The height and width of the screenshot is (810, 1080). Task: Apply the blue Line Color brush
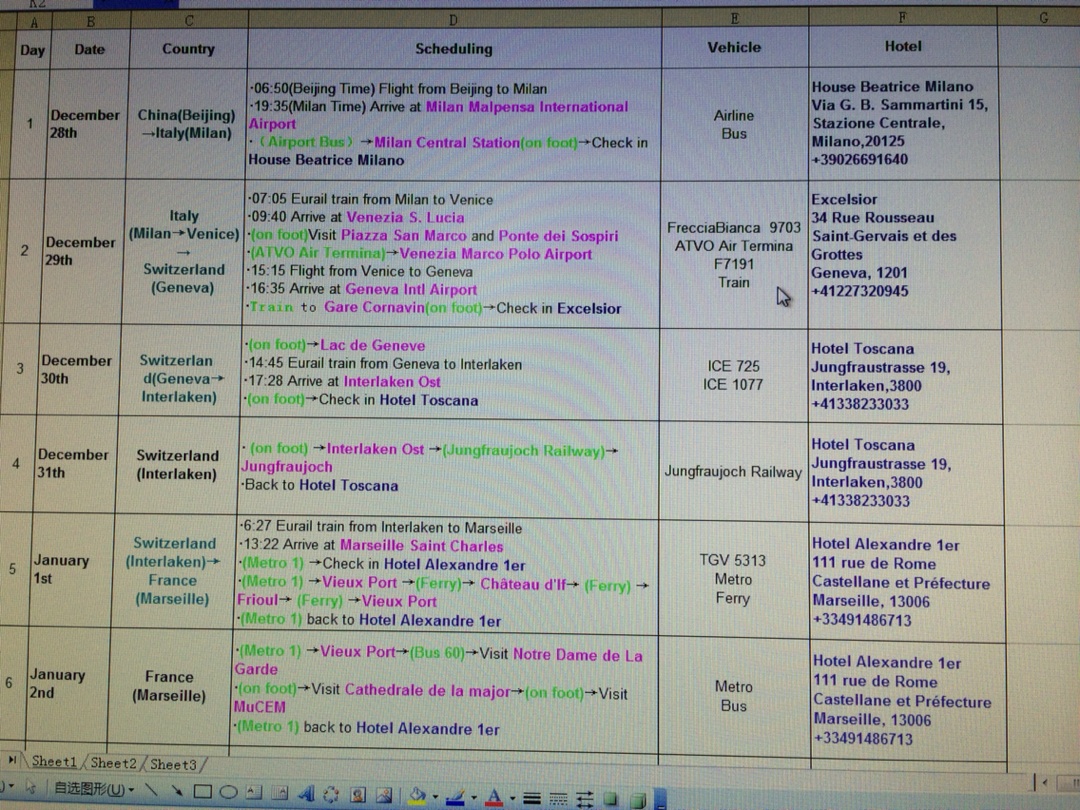click(x=455, y=797)
